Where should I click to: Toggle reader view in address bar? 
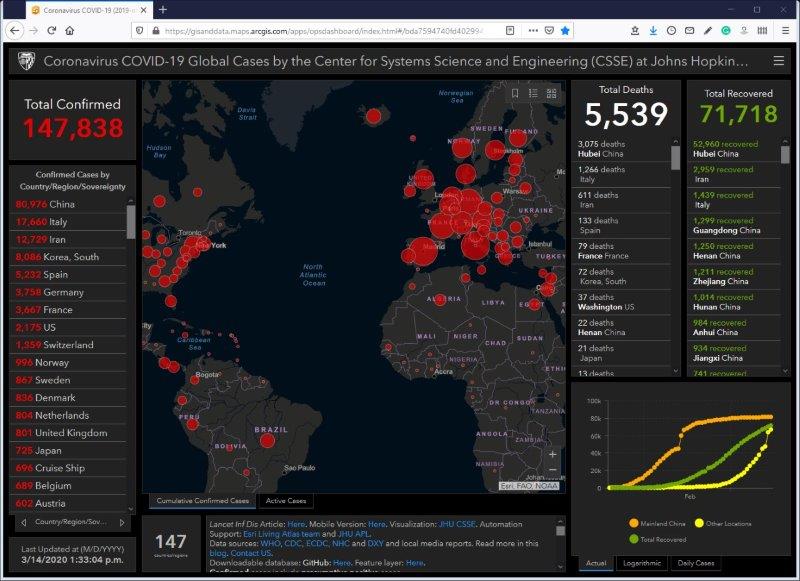510,31
